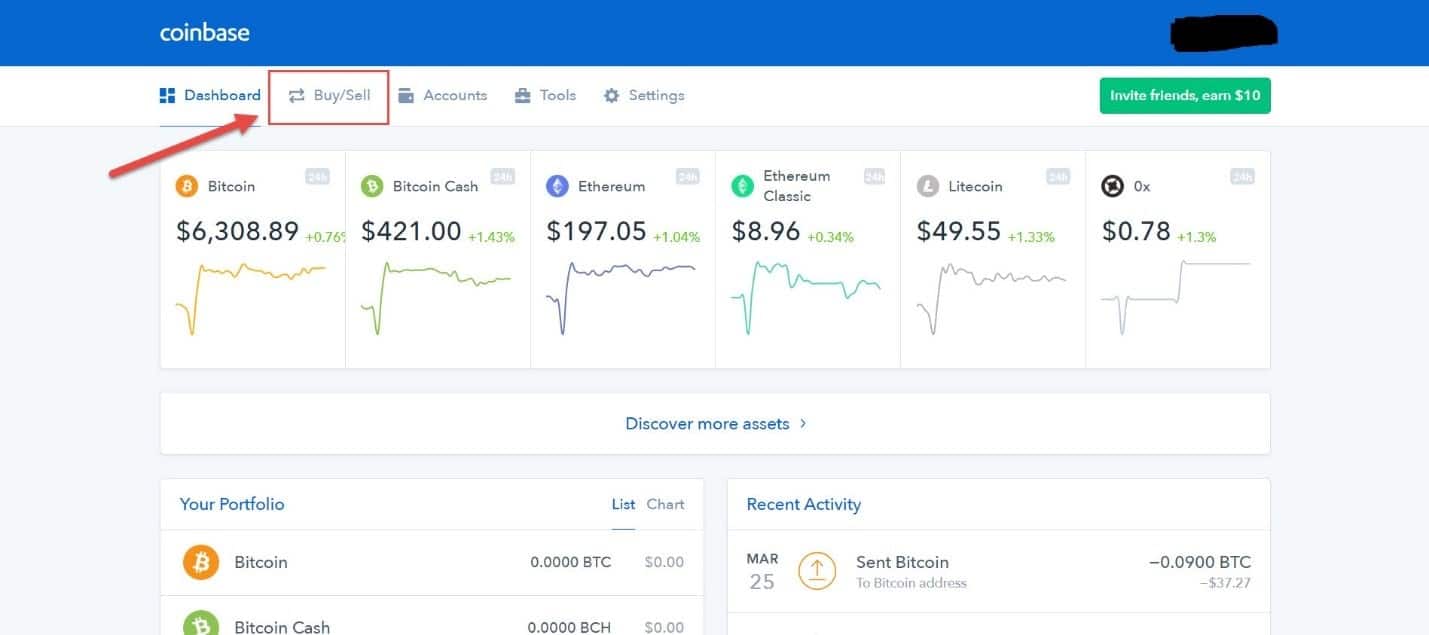Click Discover more assets link
1429x635 pixels.
[x=715, y=424]
